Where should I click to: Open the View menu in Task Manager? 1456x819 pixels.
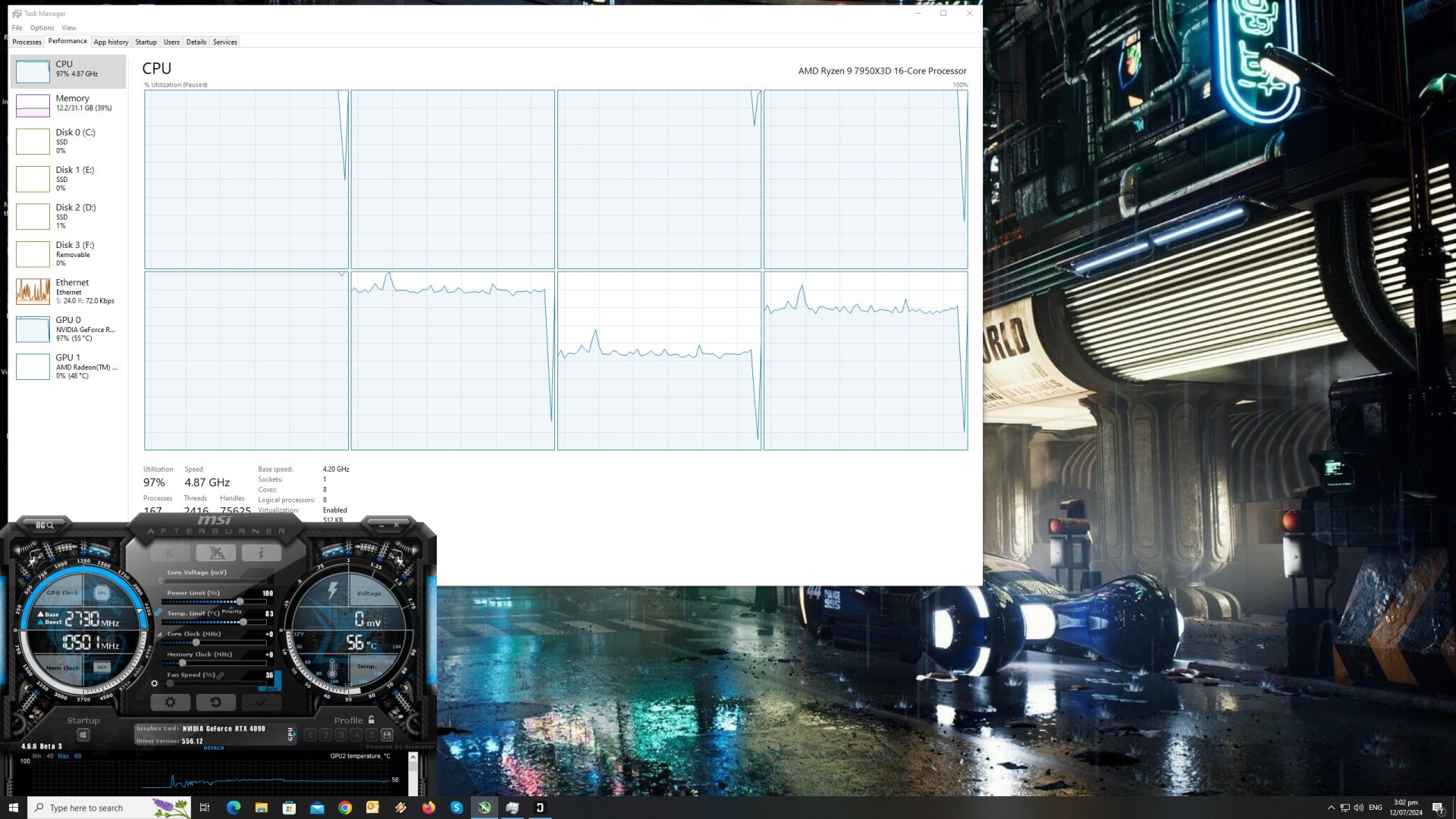click(69, 27)
